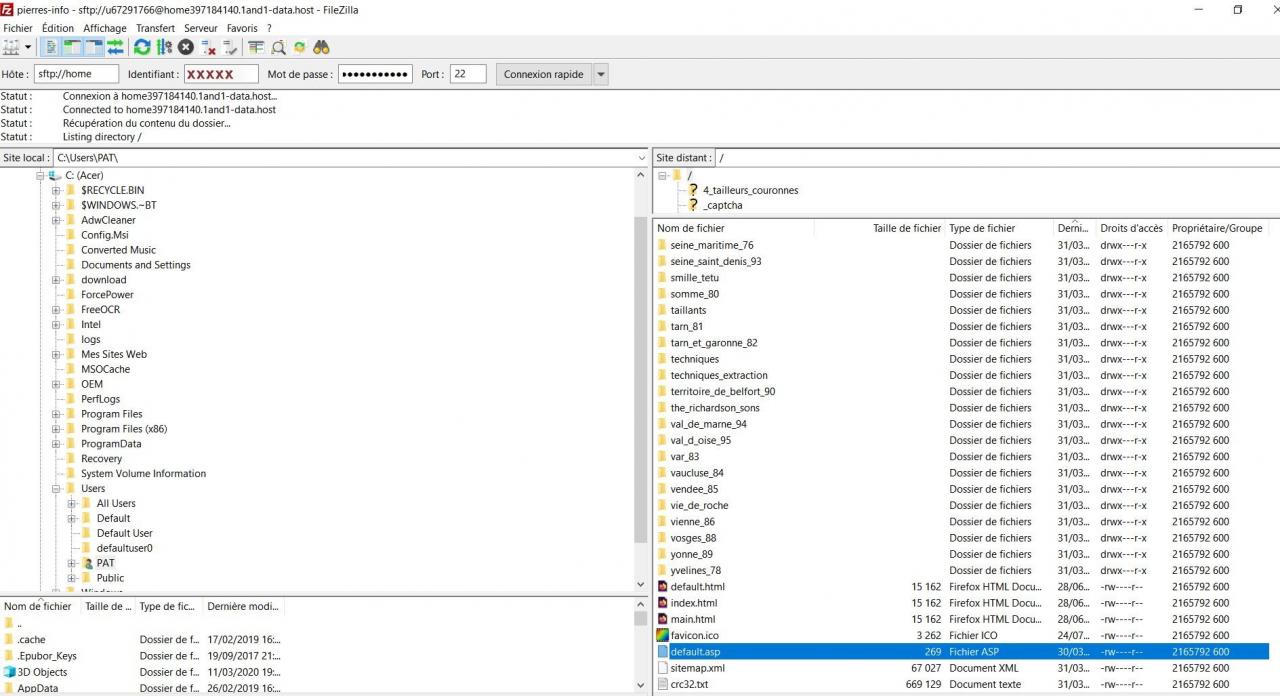Disconnect from the server icon
This screenshot has width=1280, height=696.
pos(208,47)
